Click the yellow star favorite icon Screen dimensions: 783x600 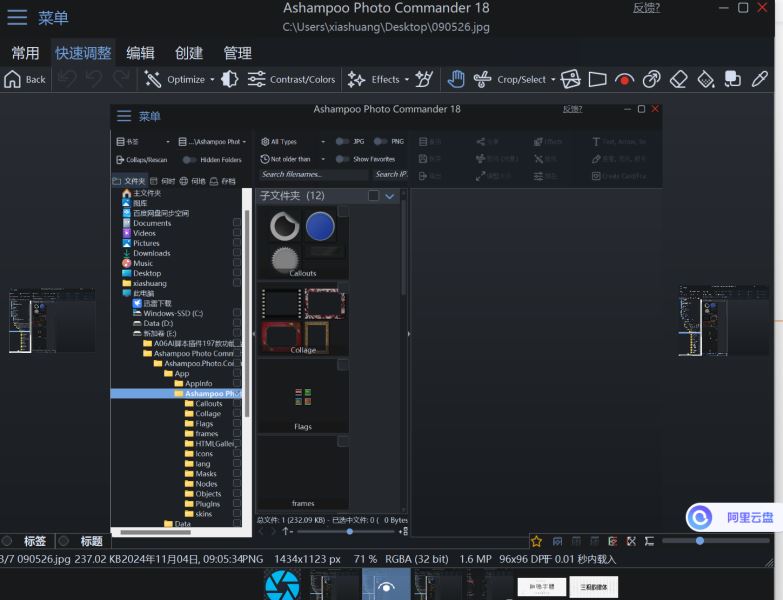click(x=536, y=541)
